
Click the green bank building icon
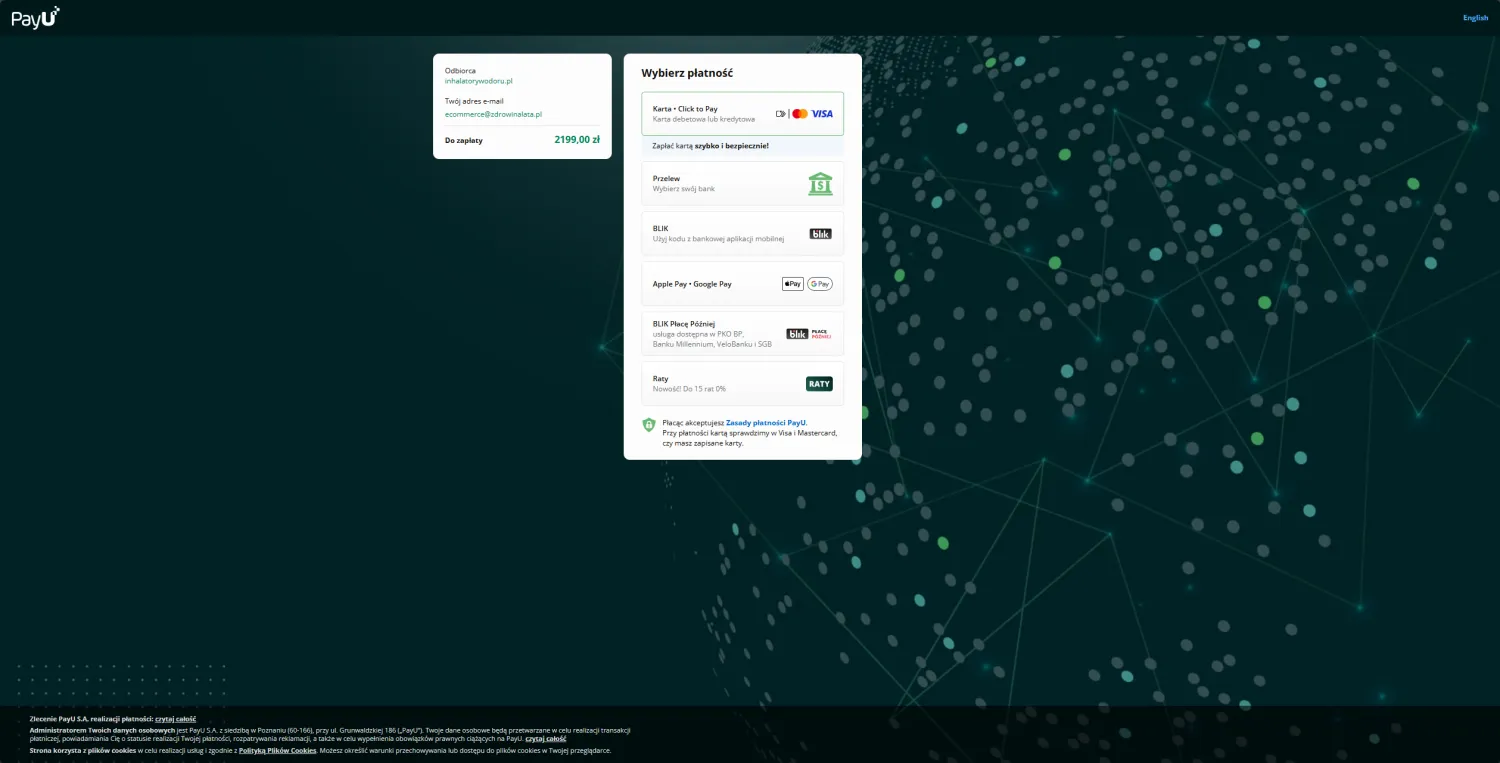(x=820, y=184)
